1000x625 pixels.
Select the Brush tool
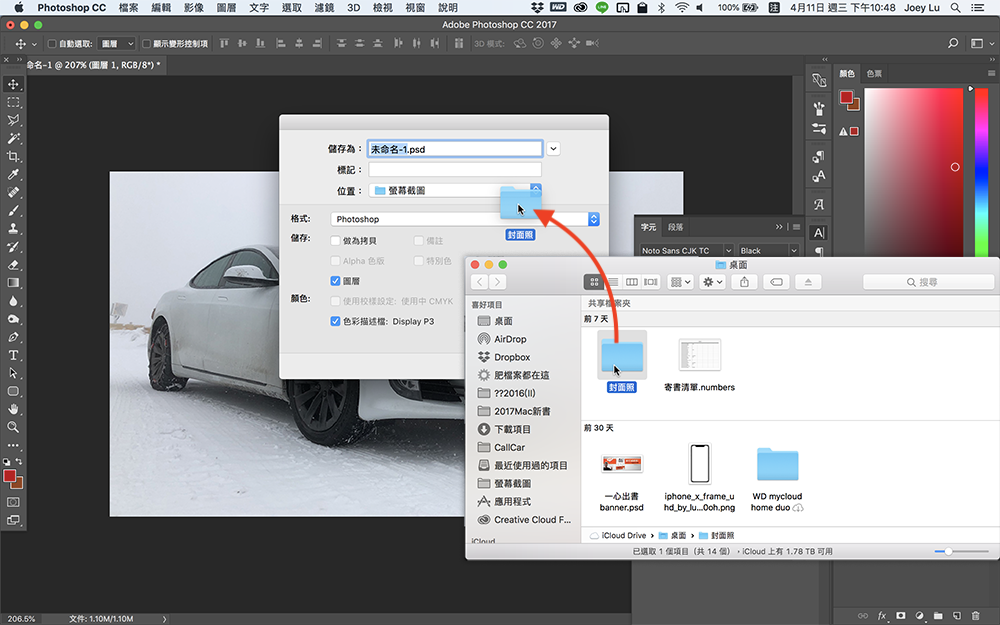[13, 210]
